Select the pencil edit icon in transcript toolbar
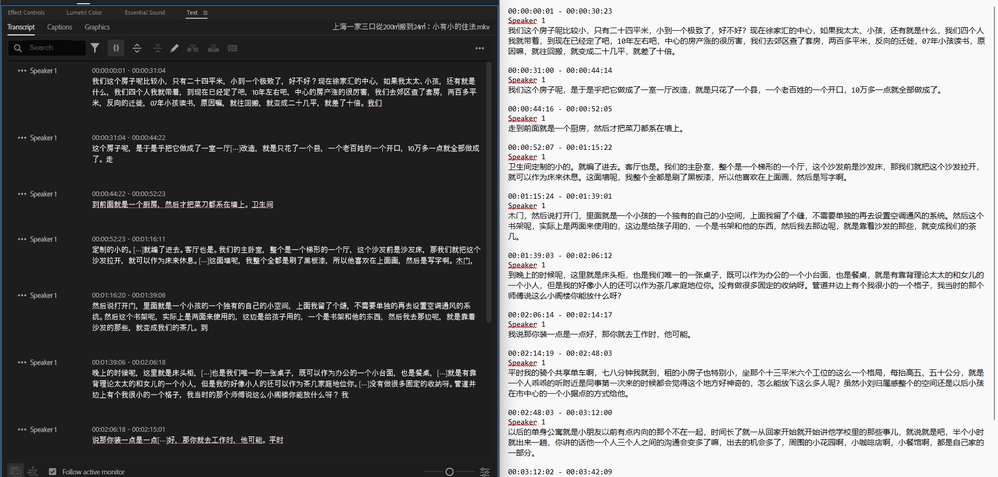The height and width of the screenshot is (477, 998). click(174, 48)
